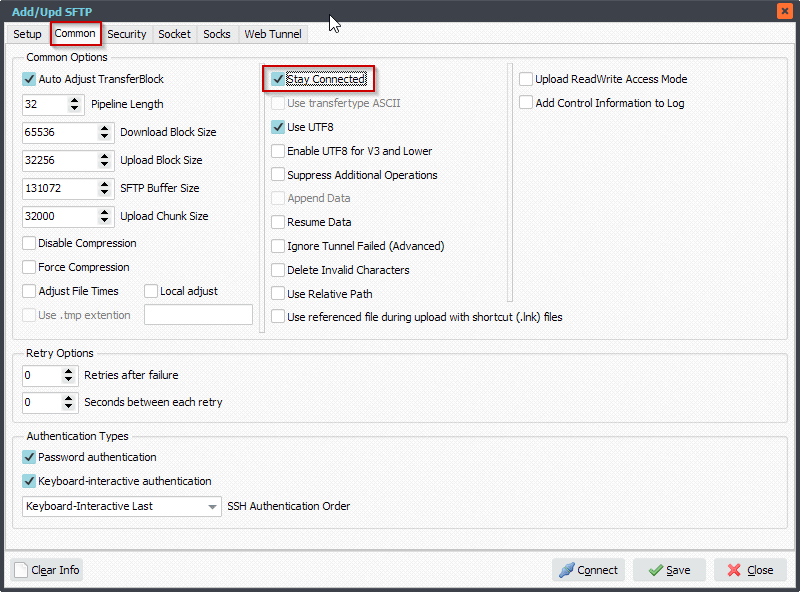800x592 pixels.
Task: Enable Upload ReadWrite Access Mode
Action: click(525, 79)
